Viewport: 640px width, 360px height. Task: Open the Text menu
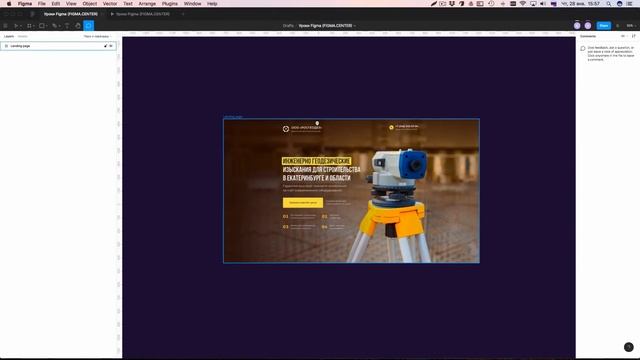click(x=128, y=4)
